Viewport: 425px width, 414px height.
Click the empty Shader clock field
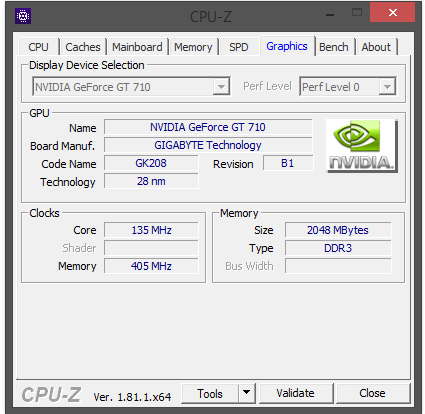(x=151, y=248)
